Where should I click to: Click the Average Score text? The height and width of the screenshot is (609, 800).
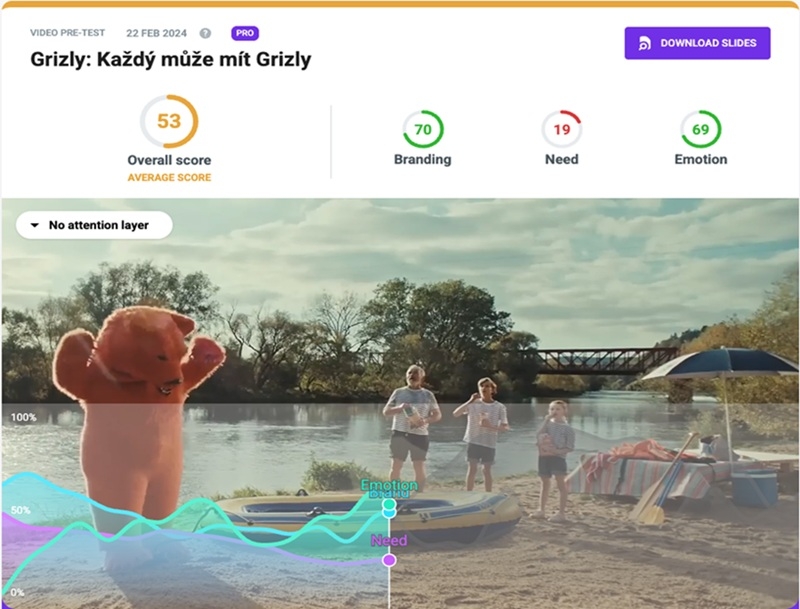coord(169,177)
